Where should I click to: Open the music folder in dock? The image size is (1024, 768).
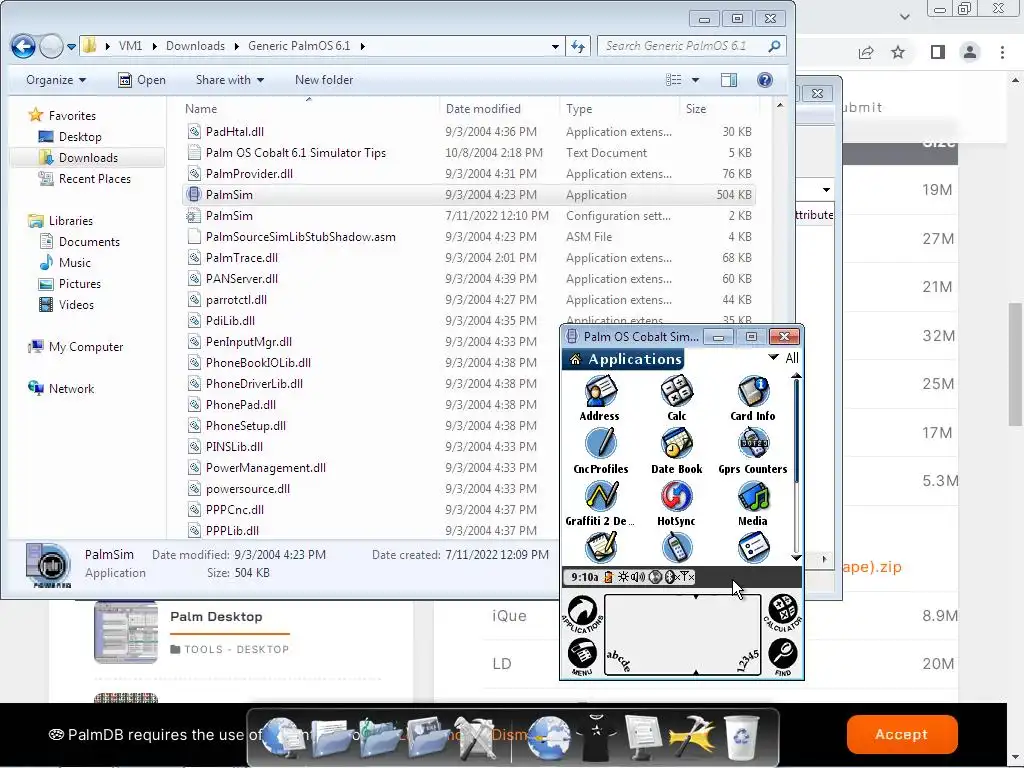tap(379, 738)
